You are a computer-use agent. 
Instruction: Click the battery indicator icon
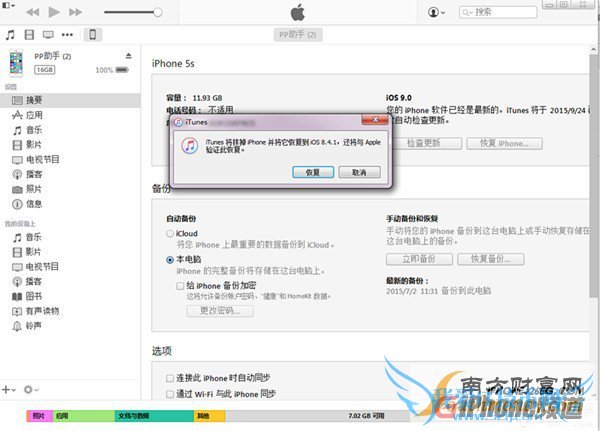122,70
